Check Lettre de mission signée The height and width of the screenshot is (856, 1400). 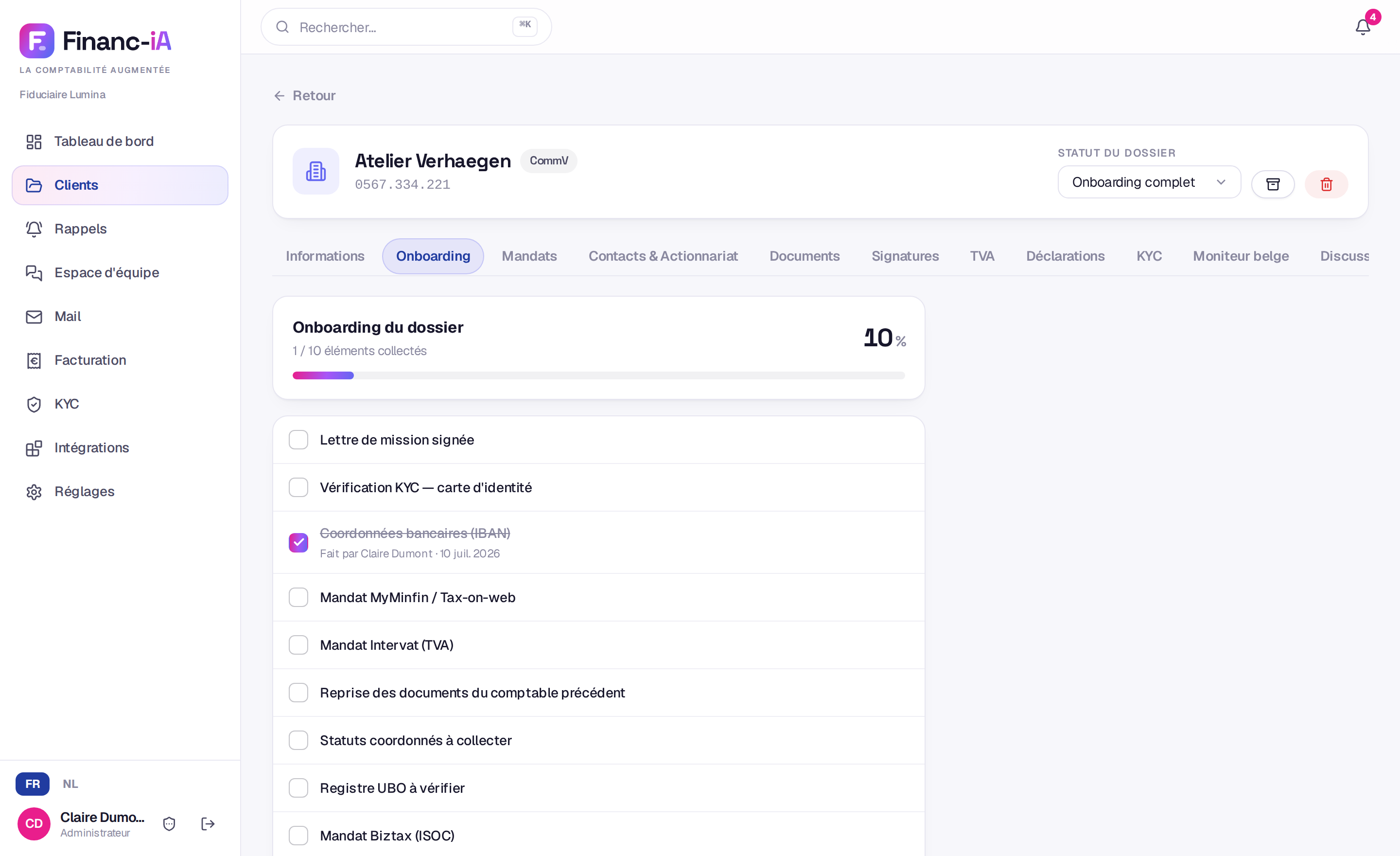click(298, 439)
